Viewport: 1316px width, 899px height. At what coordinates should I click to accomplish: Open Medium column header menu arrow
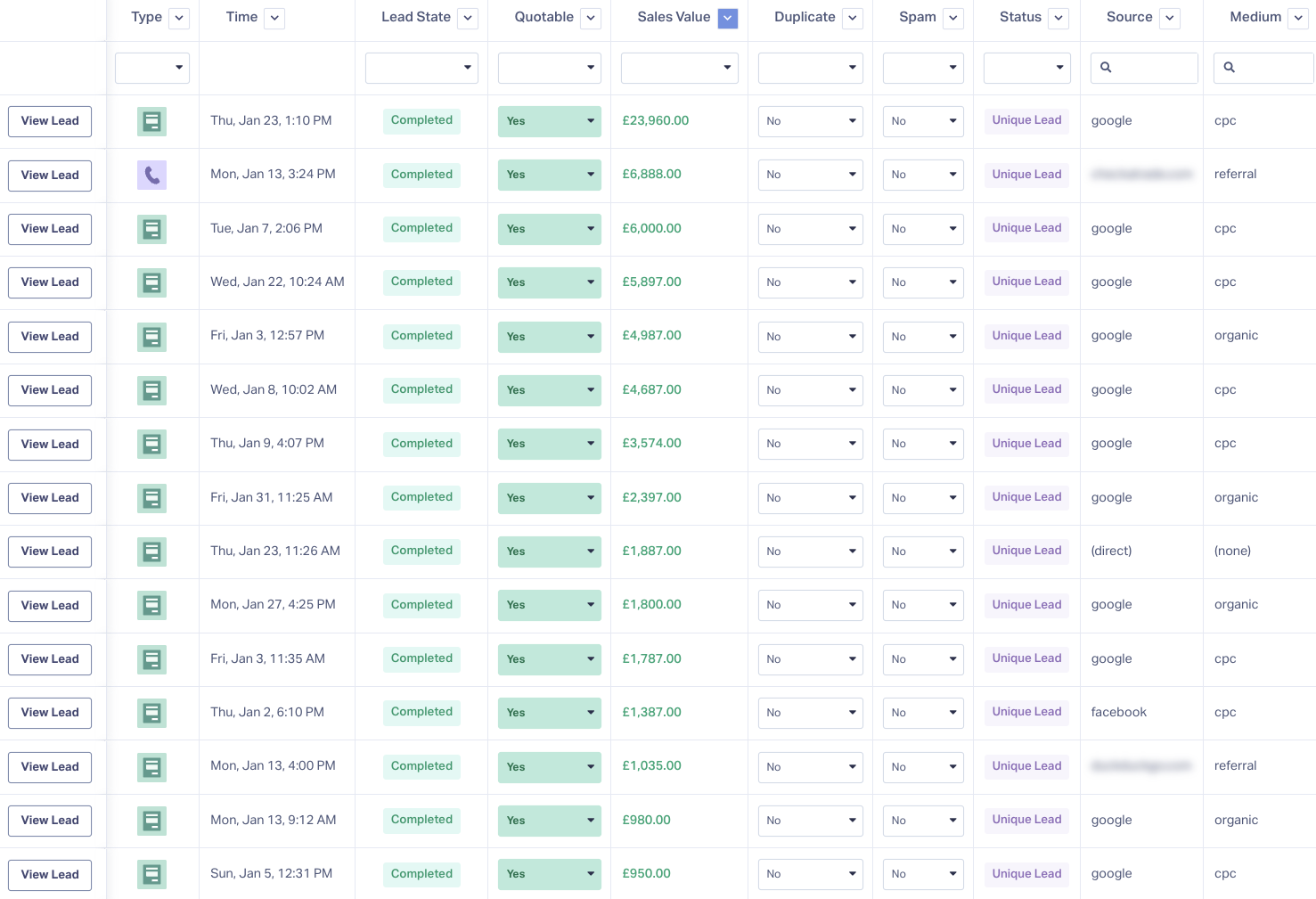pos(1299,18)
